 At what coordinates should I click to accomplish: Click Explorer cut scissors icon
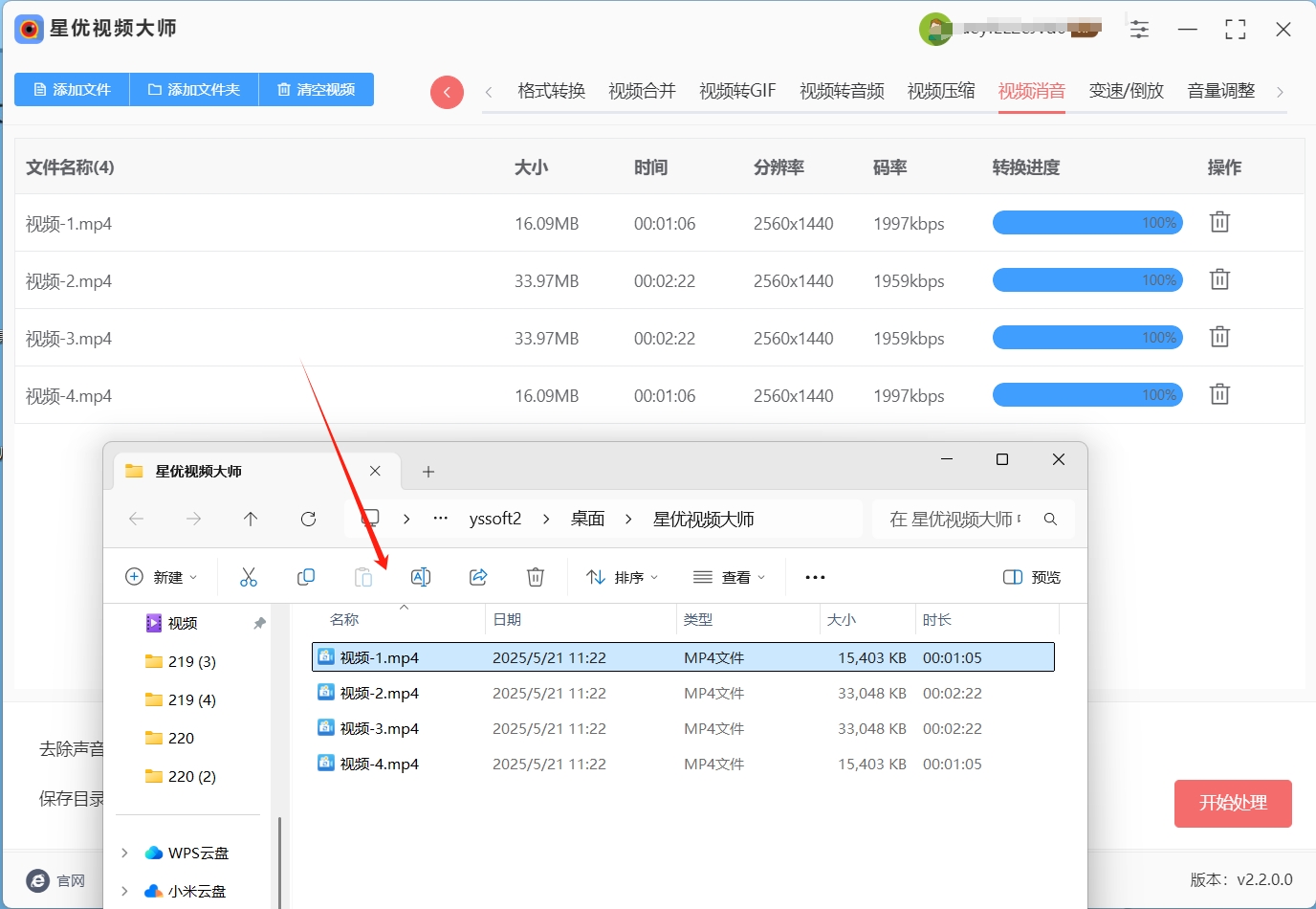tap(249, 577)
